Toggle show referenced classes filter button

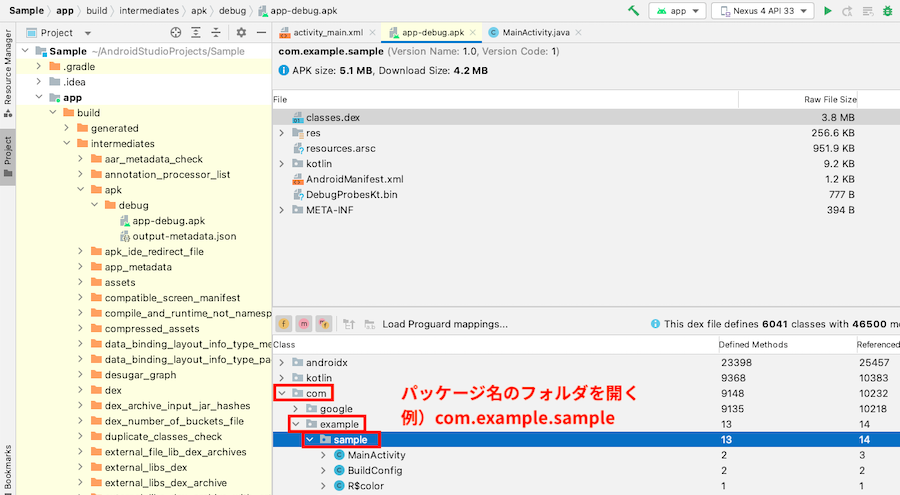324,324
